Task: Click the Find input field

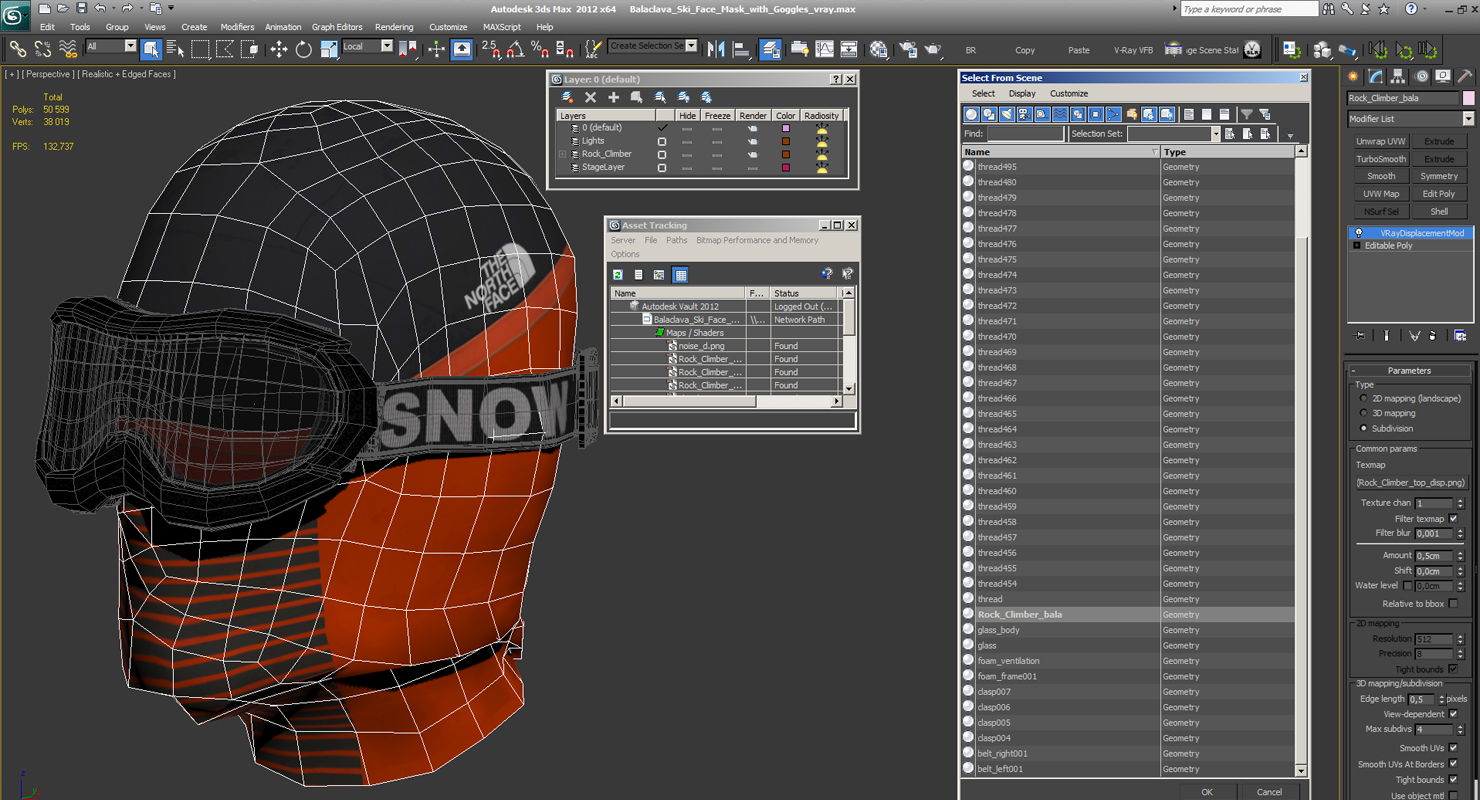Action: 1025,134
